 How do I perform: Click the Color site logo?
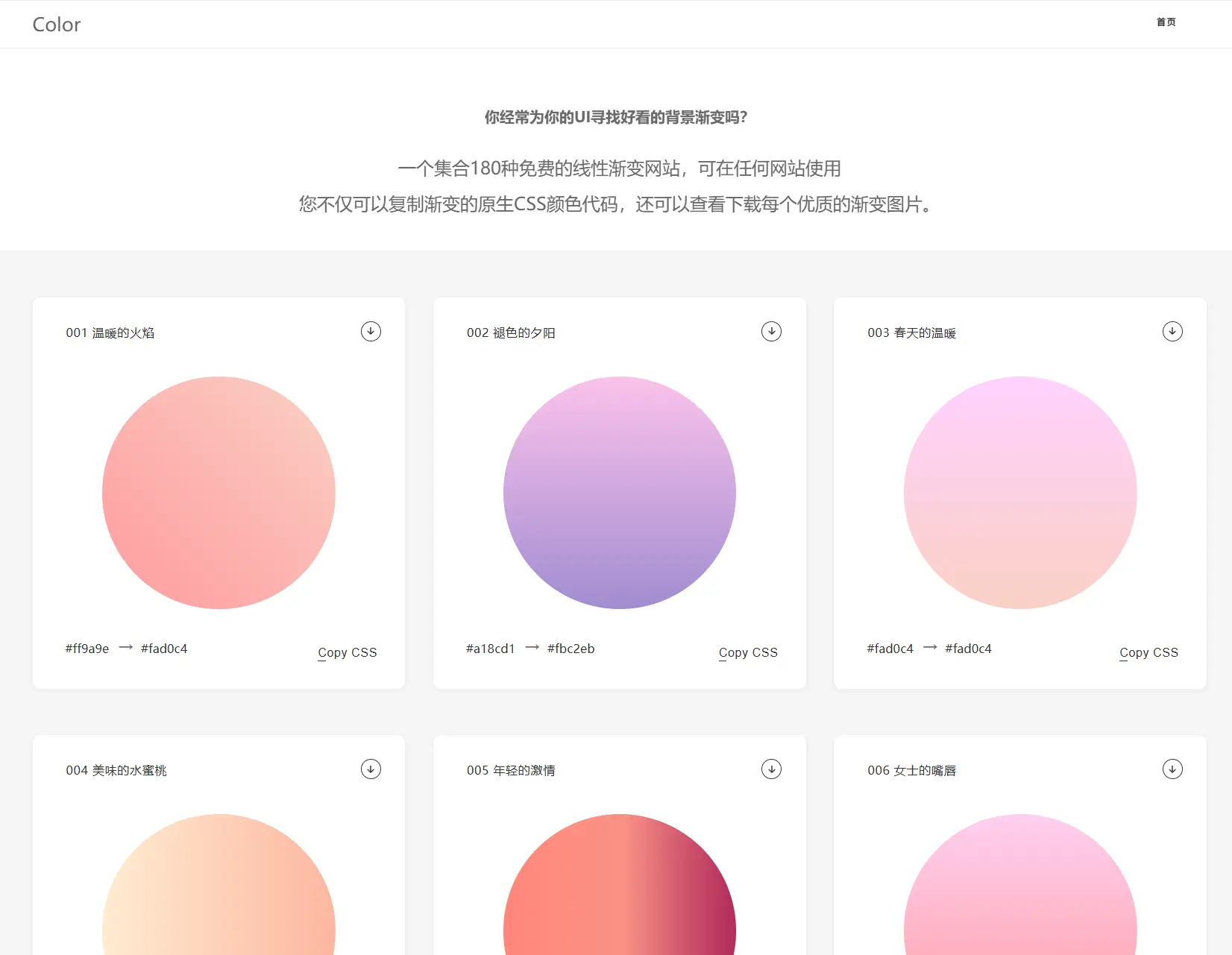point(57,25)
